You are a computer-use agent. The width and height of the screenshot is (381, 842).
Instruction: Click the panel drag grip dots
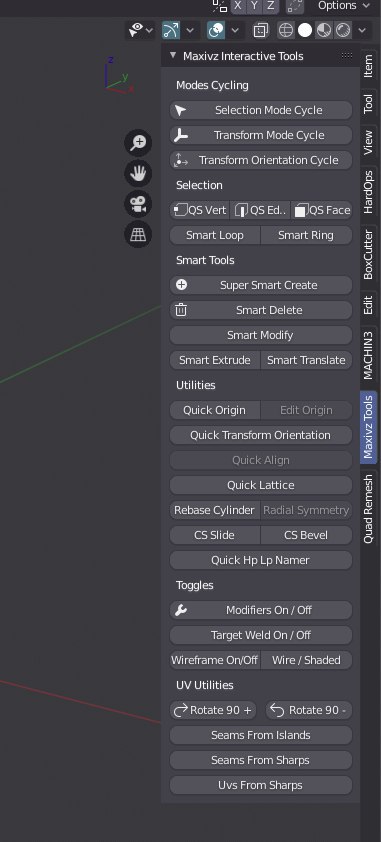[x=347, y=55]
